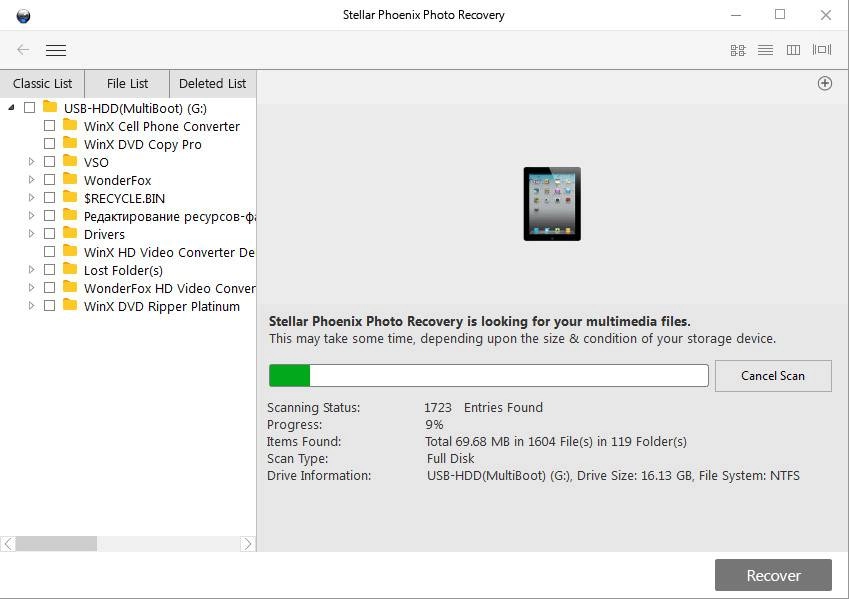Switch to columns view icon
Viewport: 849px width, 599px height.
[x=793, y=50]
